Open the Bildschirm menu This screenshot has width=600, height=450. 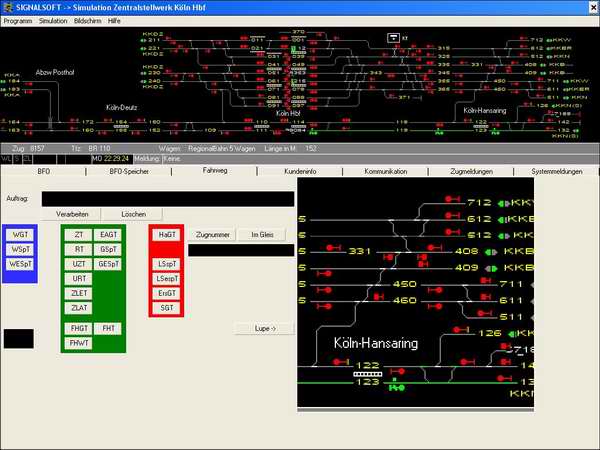click(x=88, y=20)
